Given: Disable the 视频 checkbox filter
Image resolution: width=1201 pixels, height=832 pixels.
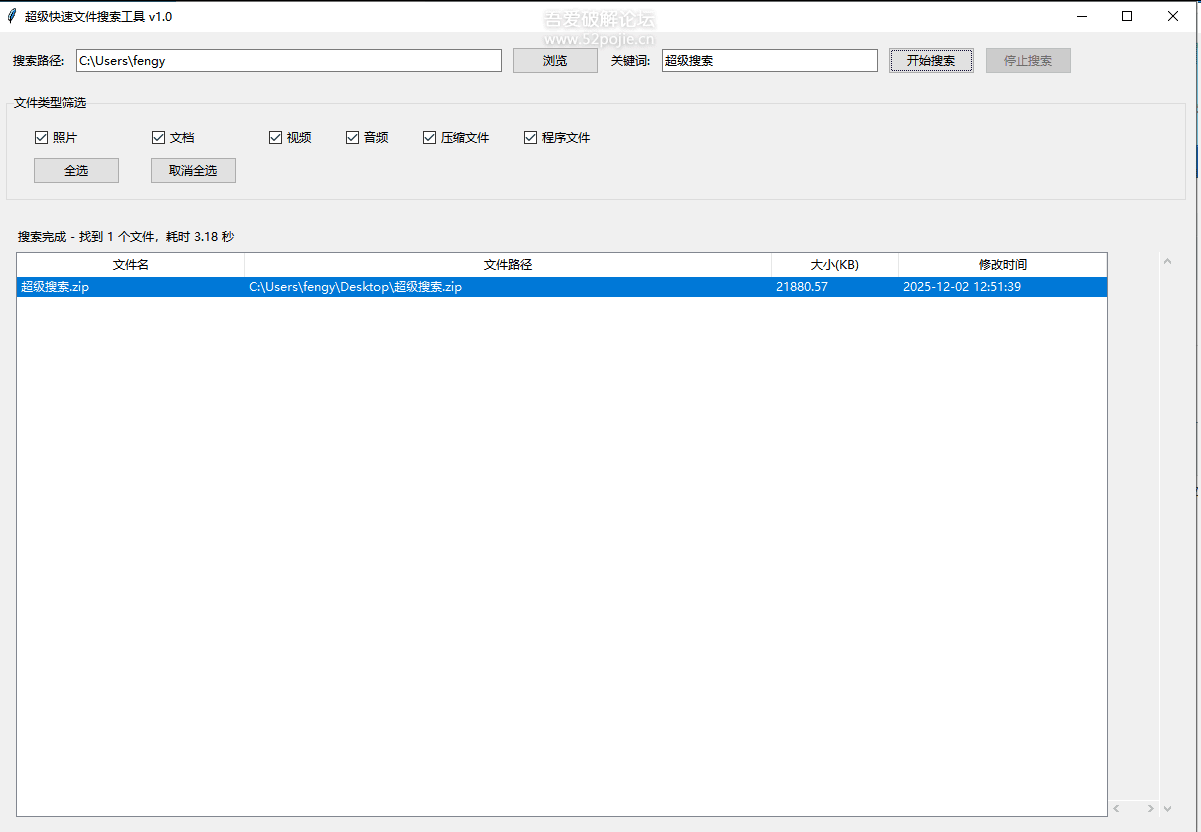Looking at the screenshot, I should click(x=275, y=138).
